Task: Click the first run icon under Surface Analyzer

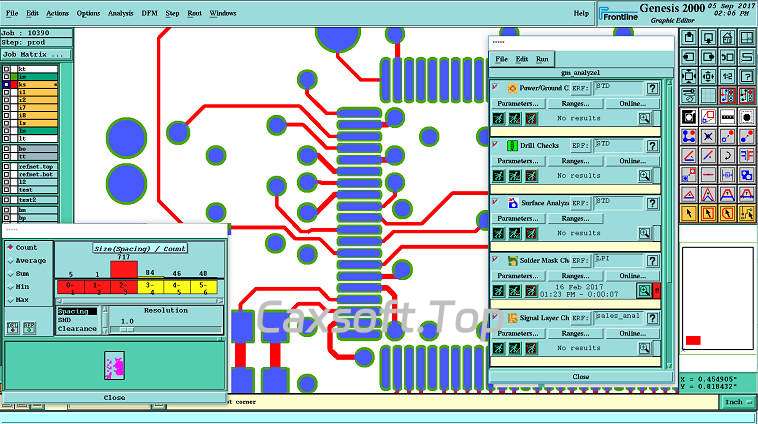Action: click(x=498, y=232)
